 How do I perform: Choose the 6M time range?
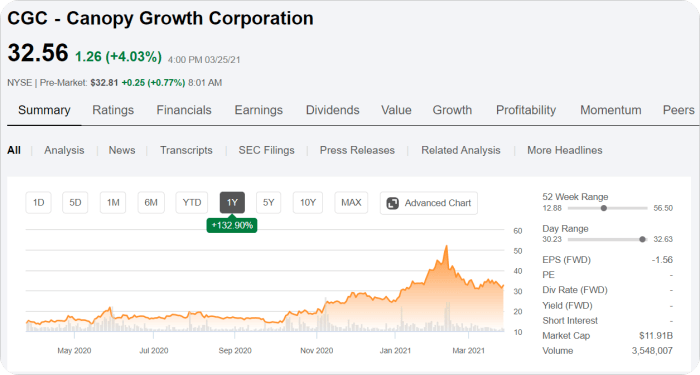[x=151, y=203]
